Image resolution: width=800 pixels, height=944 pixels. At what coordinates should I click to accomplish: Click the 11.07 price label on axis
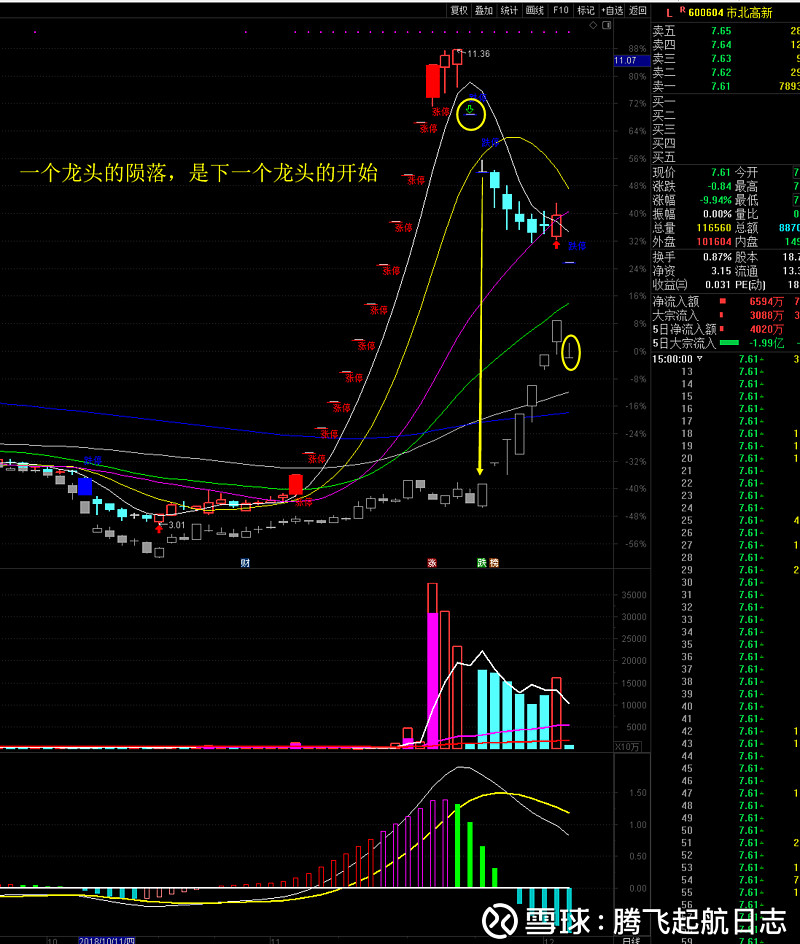pos(626,61)
